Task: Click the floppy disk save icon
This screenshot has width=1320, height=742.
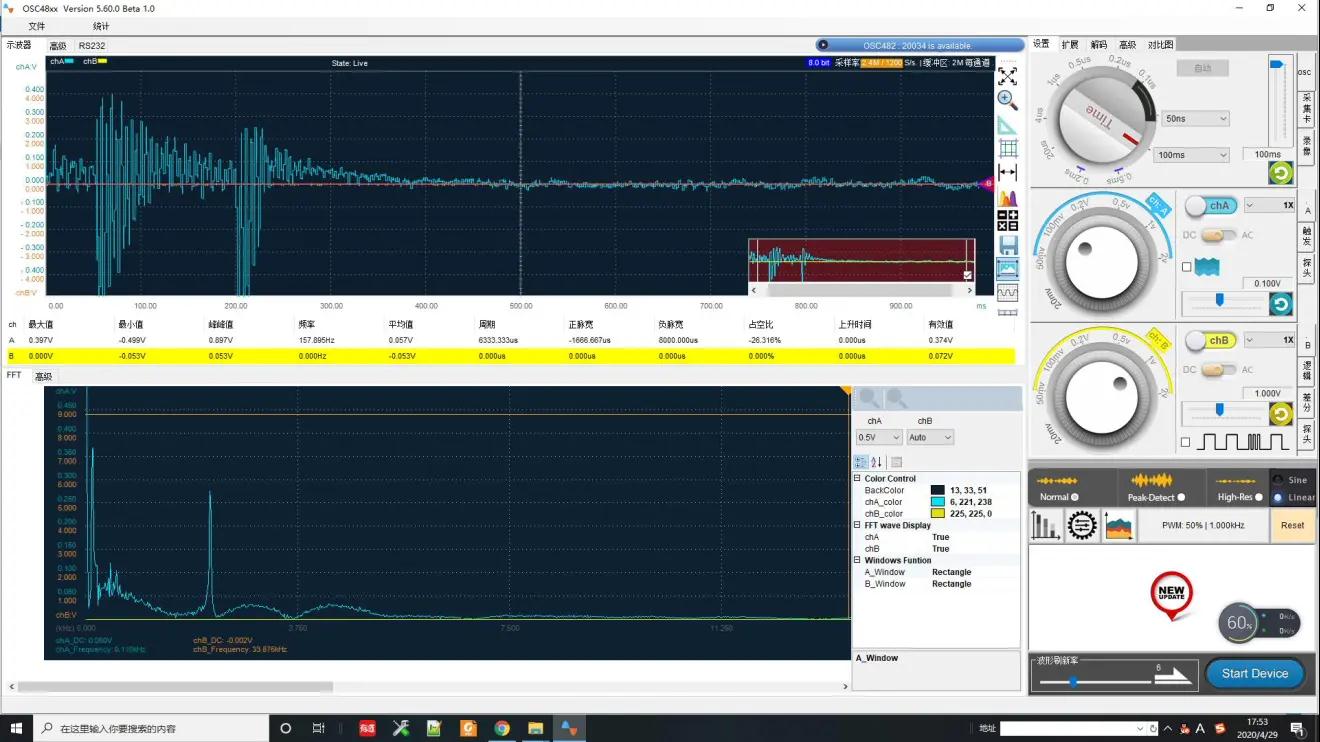Action: pyautogui.click(x=1007, y=245)
